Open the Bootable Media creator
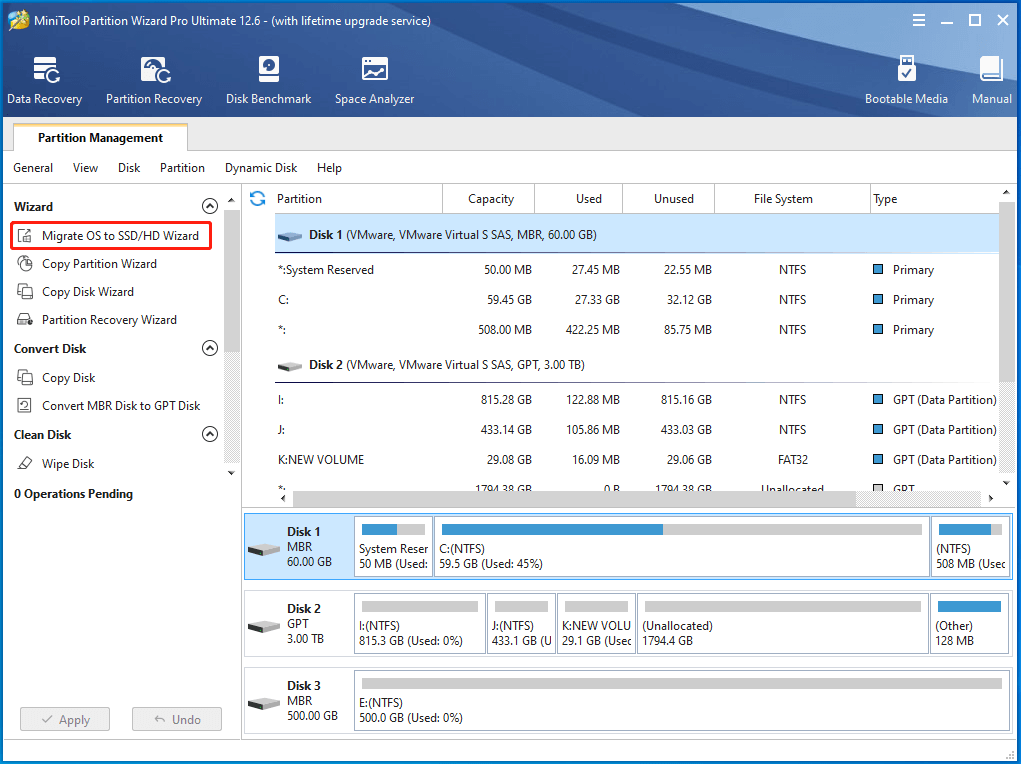 pos(905,78)
